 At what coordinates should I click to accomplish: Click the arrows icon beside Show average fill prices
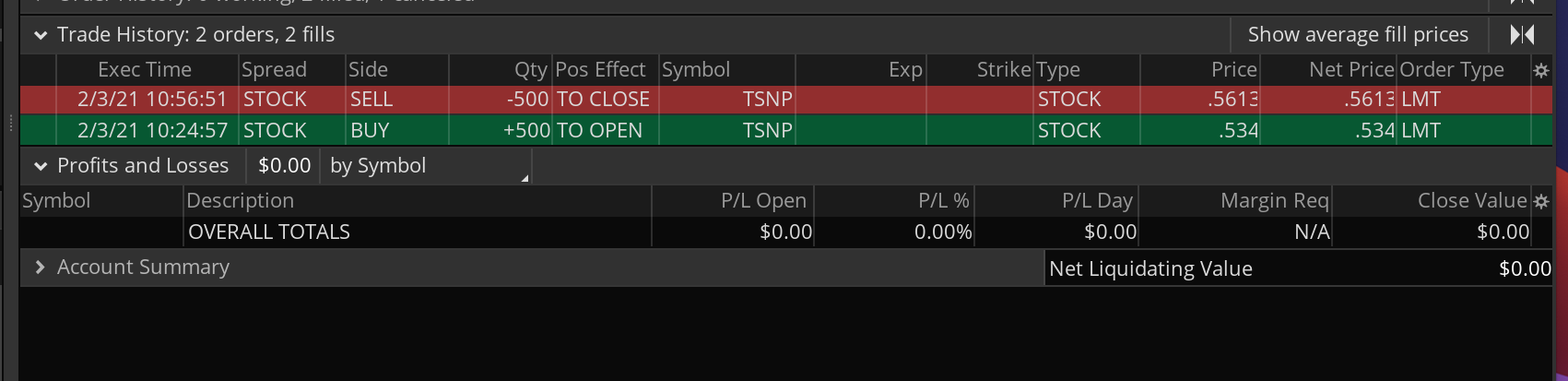1522,35
